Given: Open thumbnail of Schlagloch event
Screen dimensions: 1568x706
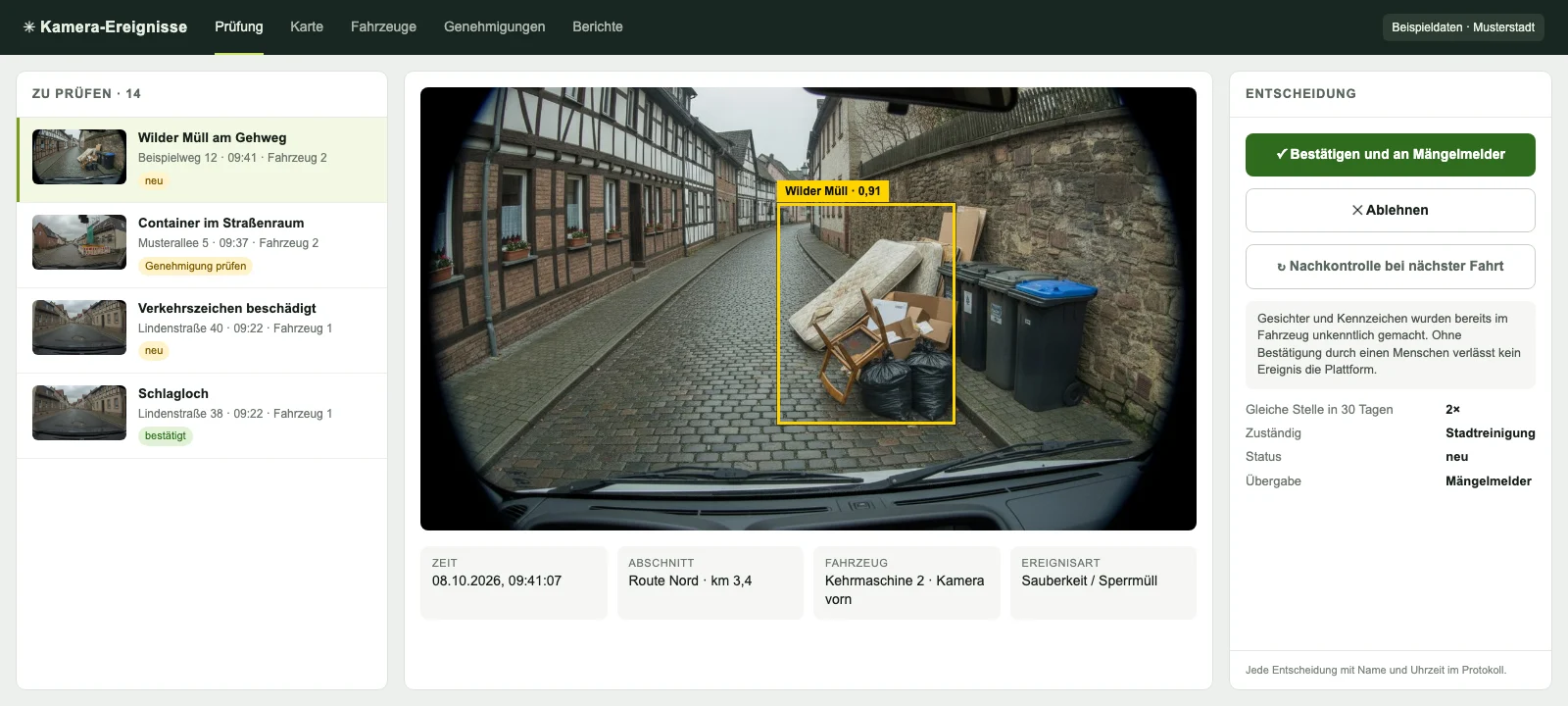Looking at the screenshot, I should 79,413.
